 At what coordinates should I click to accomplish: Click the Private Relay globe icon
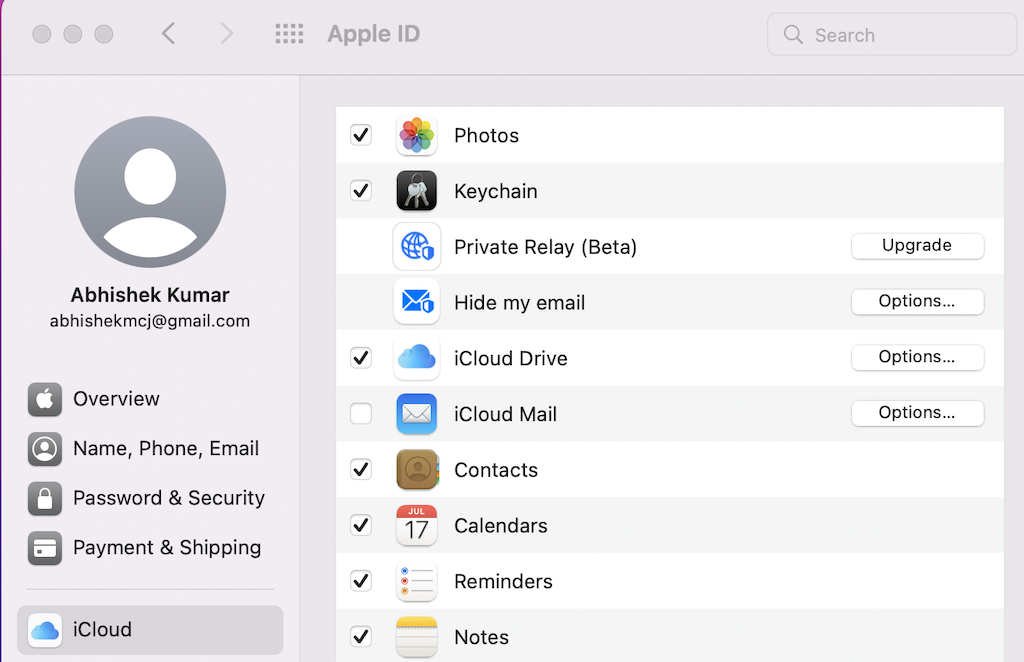(417, 246)
